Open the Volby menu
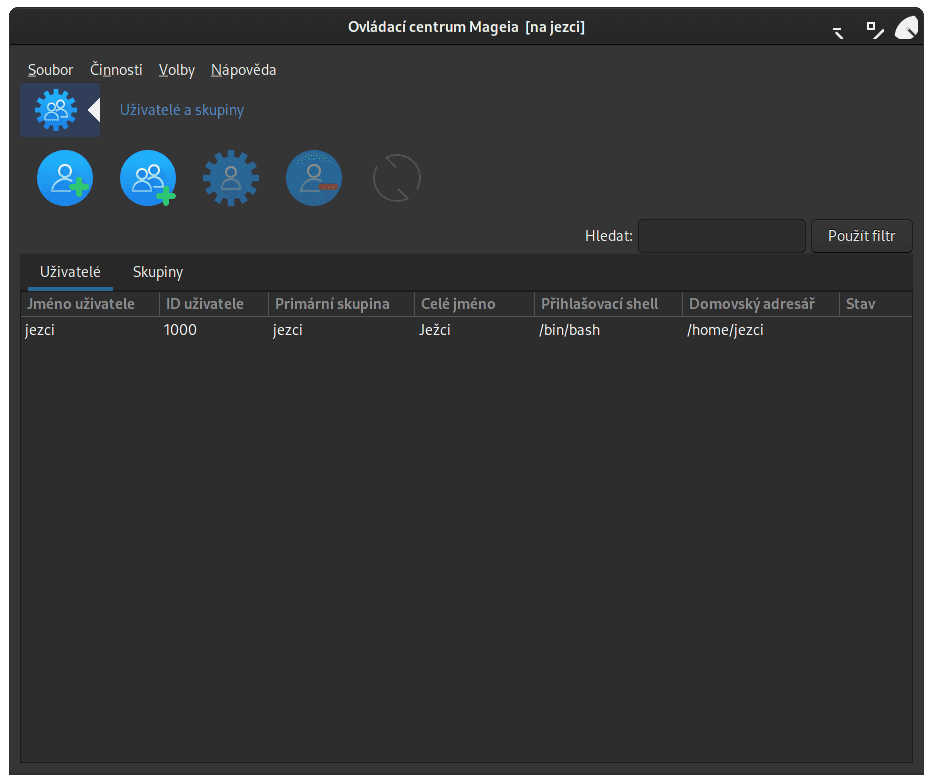 coord(176,70)
